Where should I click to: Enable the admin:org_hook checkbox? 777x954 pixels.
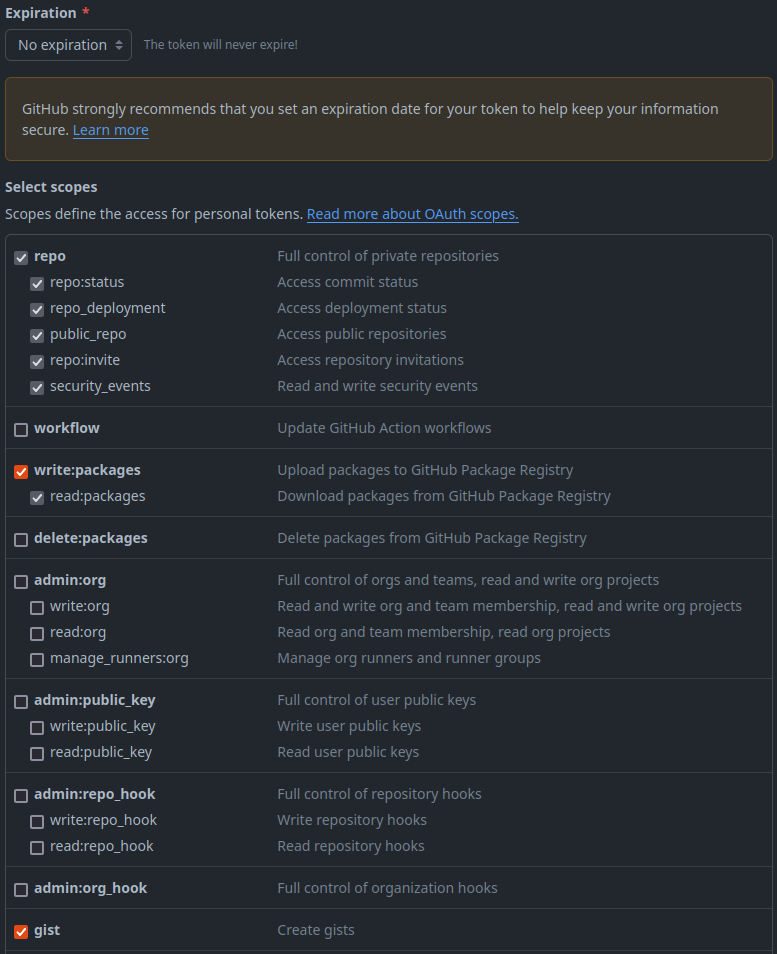pyautogui.click(x=21, y=890)
